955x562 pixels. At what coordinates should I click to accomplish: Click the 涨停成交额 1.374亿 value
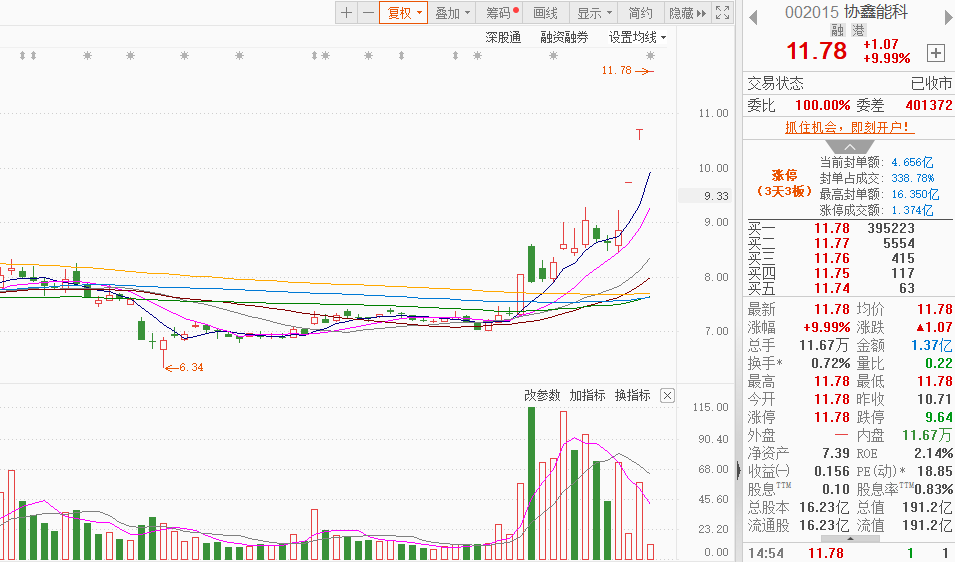point(912,210)
